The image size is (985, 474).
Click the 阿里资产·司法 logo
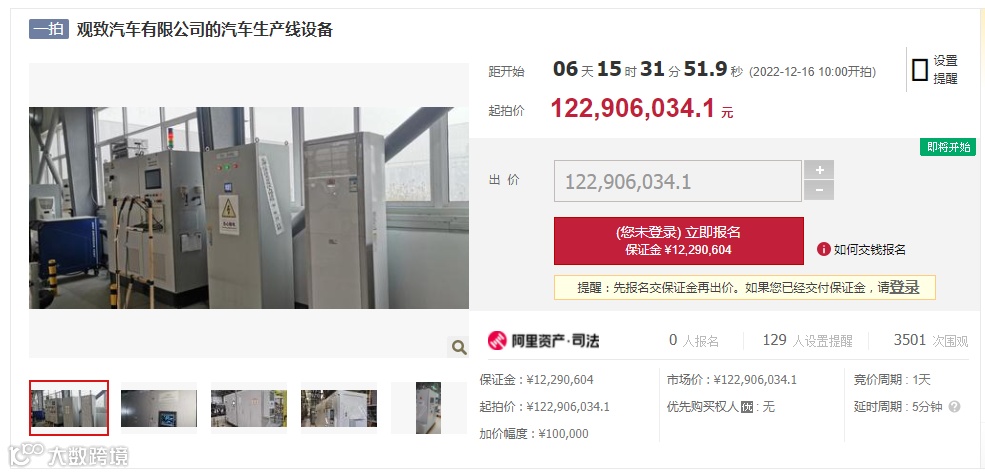(543, 340)
